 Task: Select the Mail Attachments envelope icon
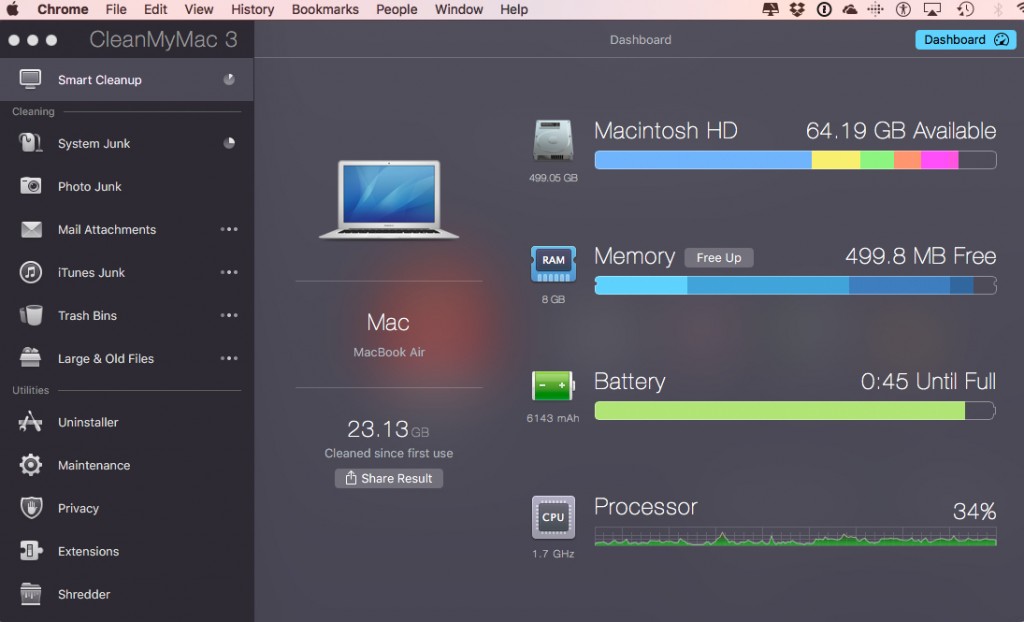[31, 229]
